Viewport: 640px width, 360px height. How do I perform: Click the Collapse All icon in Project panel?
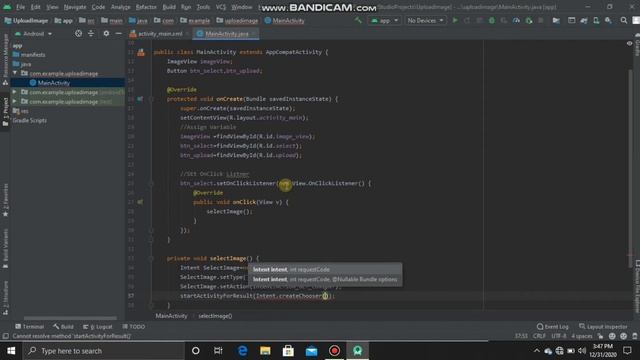pyautogui.click(x=91, y=34)
